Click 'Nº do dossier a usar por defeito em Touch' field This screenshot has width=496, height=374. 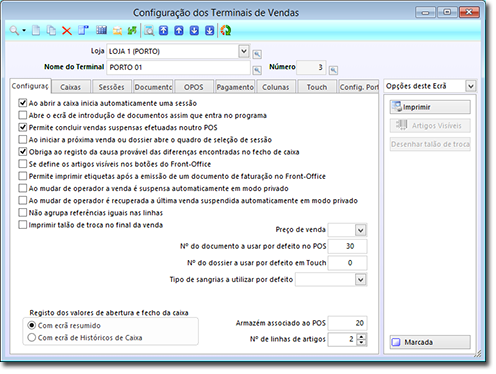(x=347, y=263)
